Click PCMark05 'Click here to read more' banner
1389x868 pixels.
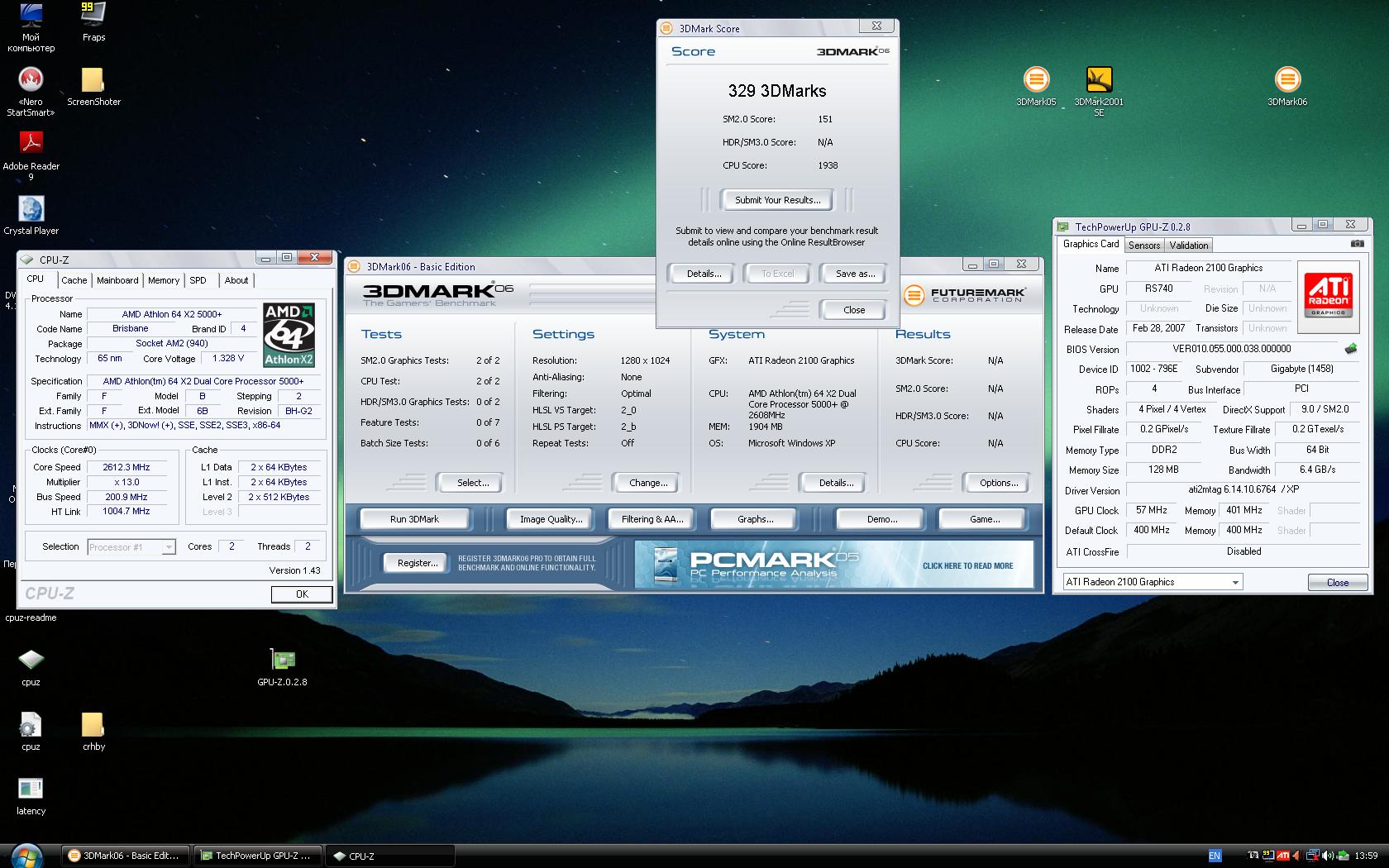pos(833,565)
